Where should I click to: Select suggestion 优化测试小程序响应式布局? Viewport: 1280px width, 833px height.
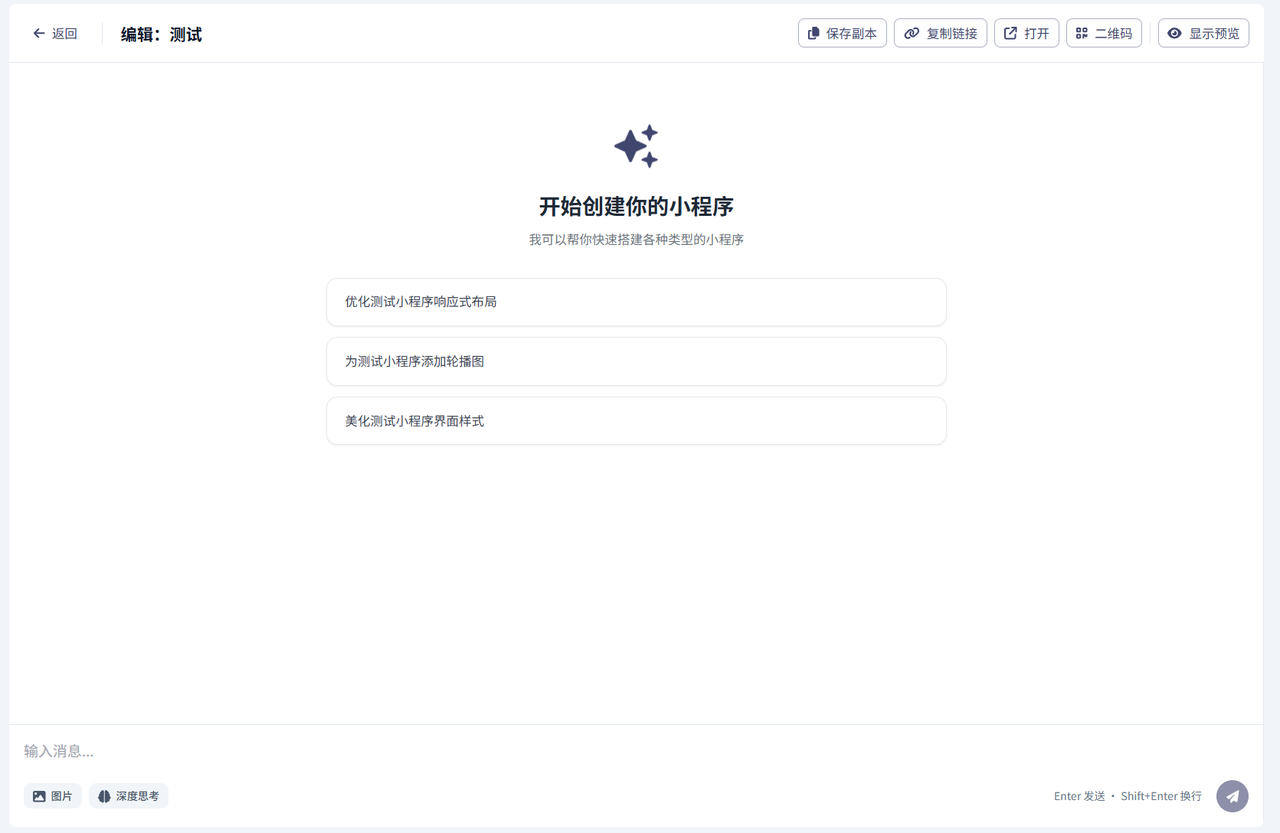point(636,301)
